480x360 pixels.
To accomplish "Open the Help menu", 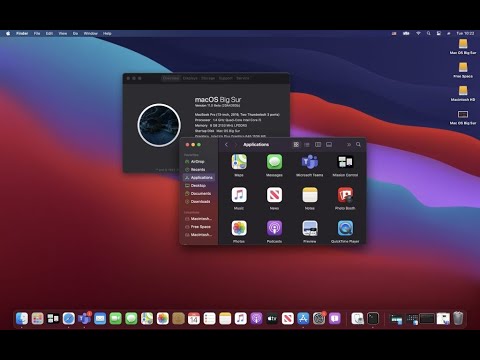I will (x=107, y=33).
